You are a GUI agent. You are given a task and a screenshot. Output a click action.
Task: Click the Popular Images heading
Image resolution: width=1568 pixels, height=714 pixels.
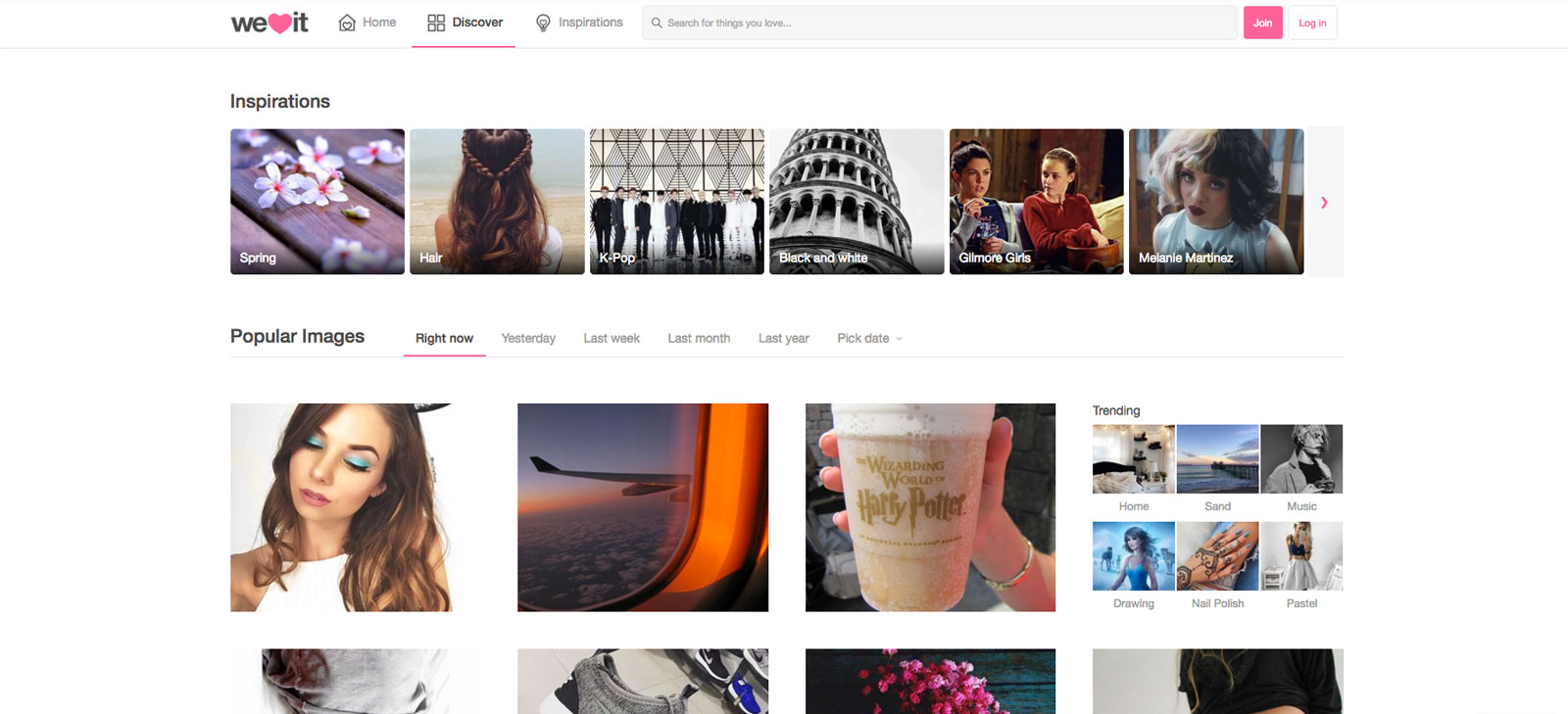click(x=297, y=336)
